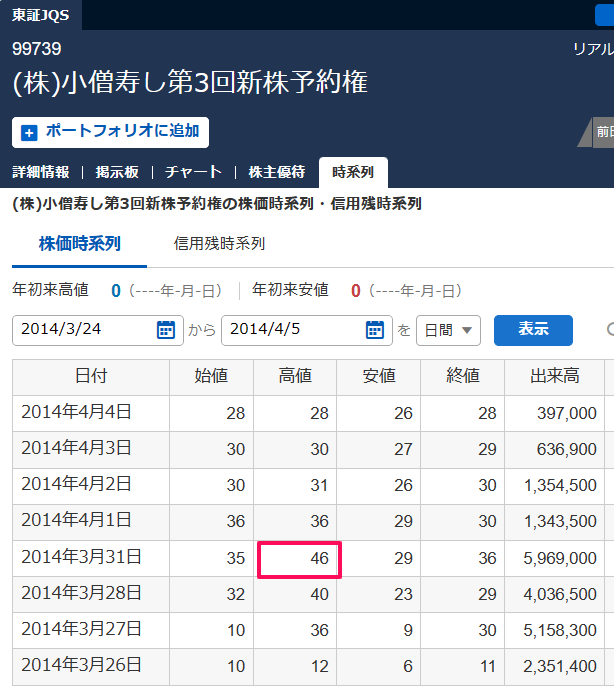This screenshot has width=614, height=697.
Task: Click the 東証JQS market label
Action: (x=40, y=14)
